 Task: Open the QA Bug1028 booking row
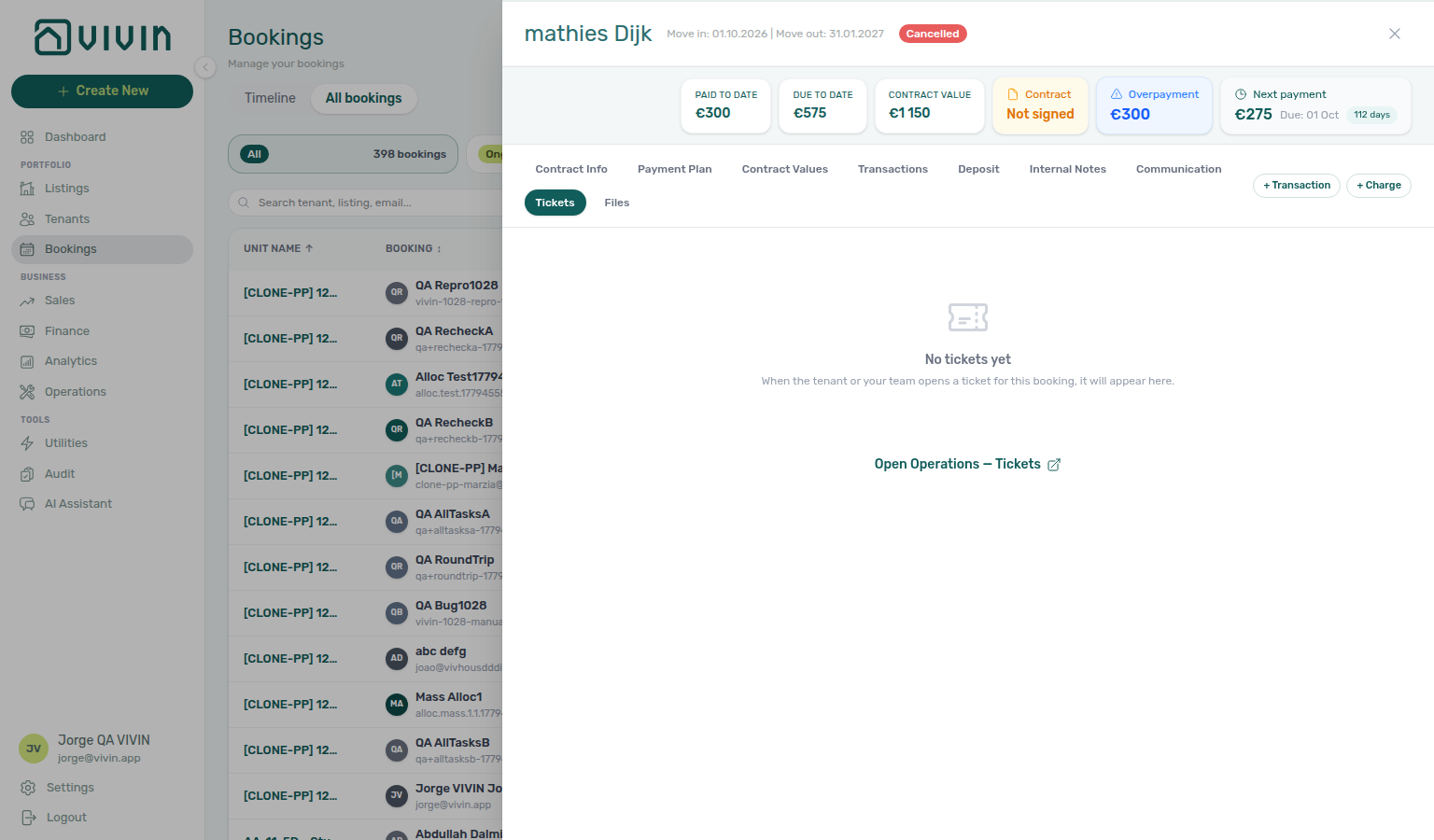(x=365, y=613)
